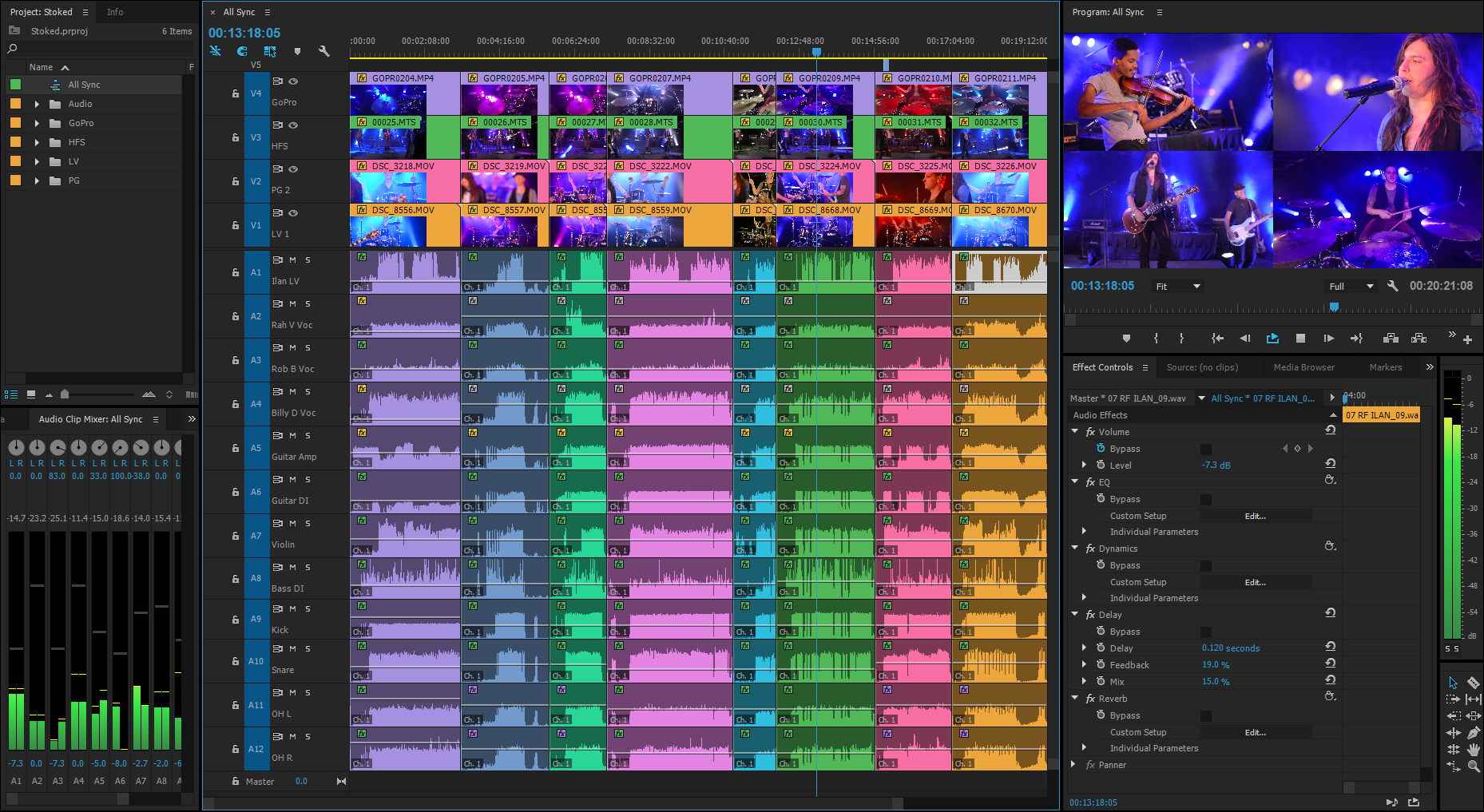The width and height of the screenshot is (1484, 812).
Task: Select the Razor tool in the tools panel
Action: (1474, 683)
